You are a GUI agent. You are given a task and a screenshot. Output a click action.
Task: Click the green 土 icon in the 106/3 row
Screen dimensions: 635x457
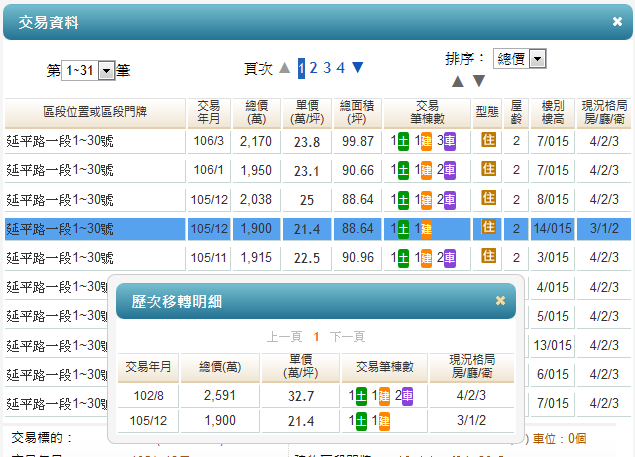pos(403,141)
